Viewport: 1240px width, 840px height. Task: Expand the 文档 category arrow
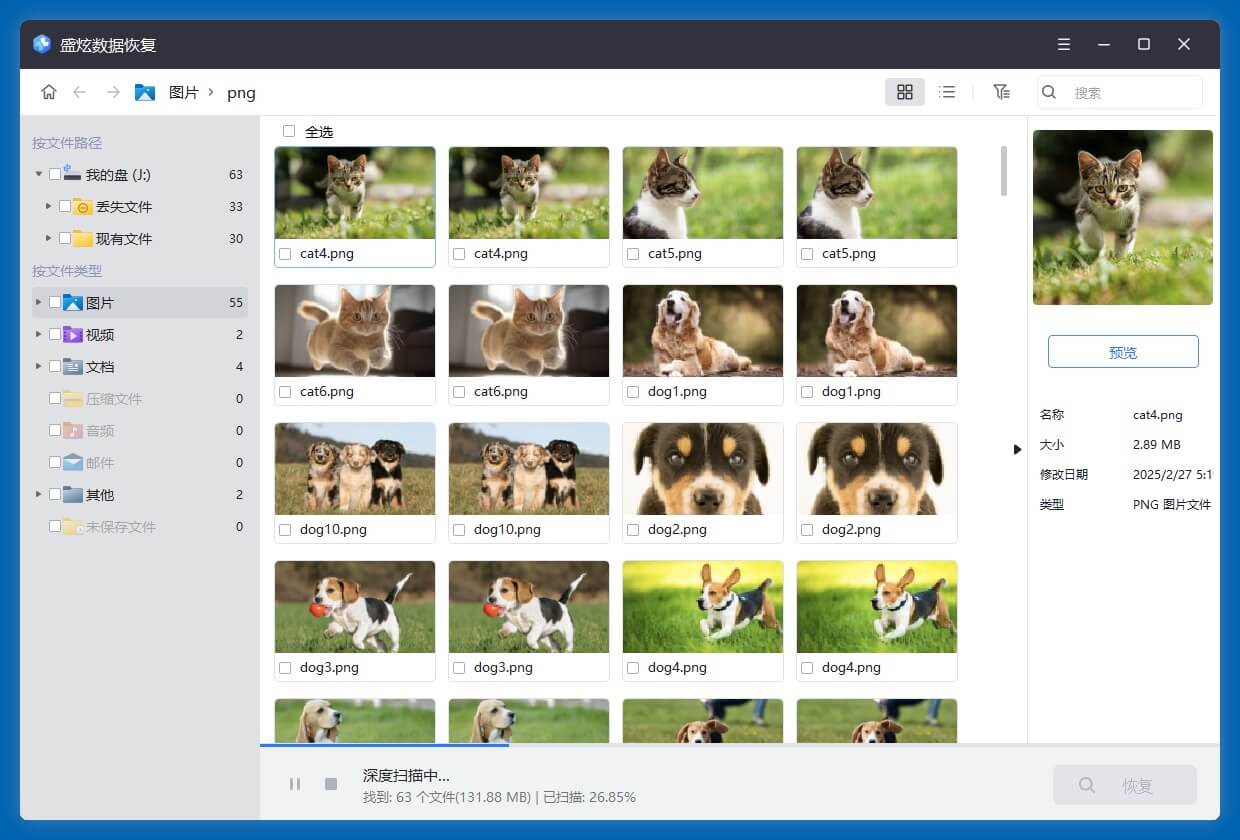(x=39, y=367)
